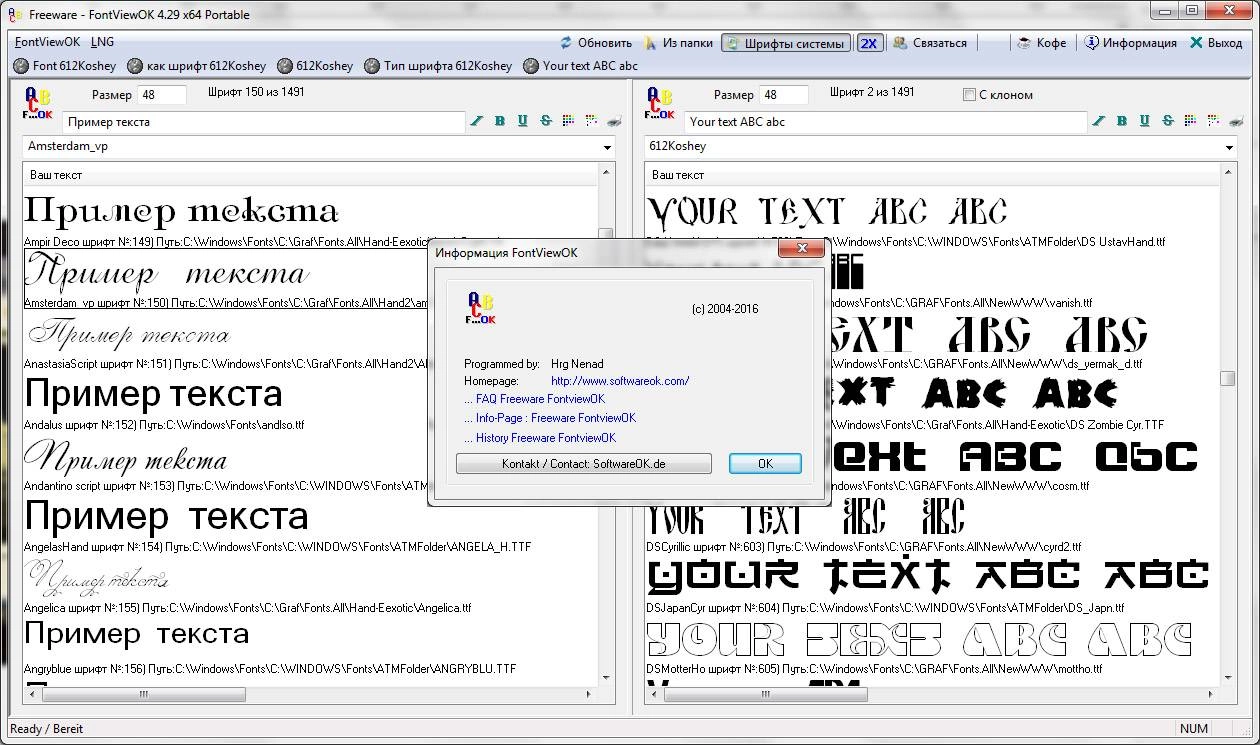Select the Ampir Deco font sample row

coord(310,218)
